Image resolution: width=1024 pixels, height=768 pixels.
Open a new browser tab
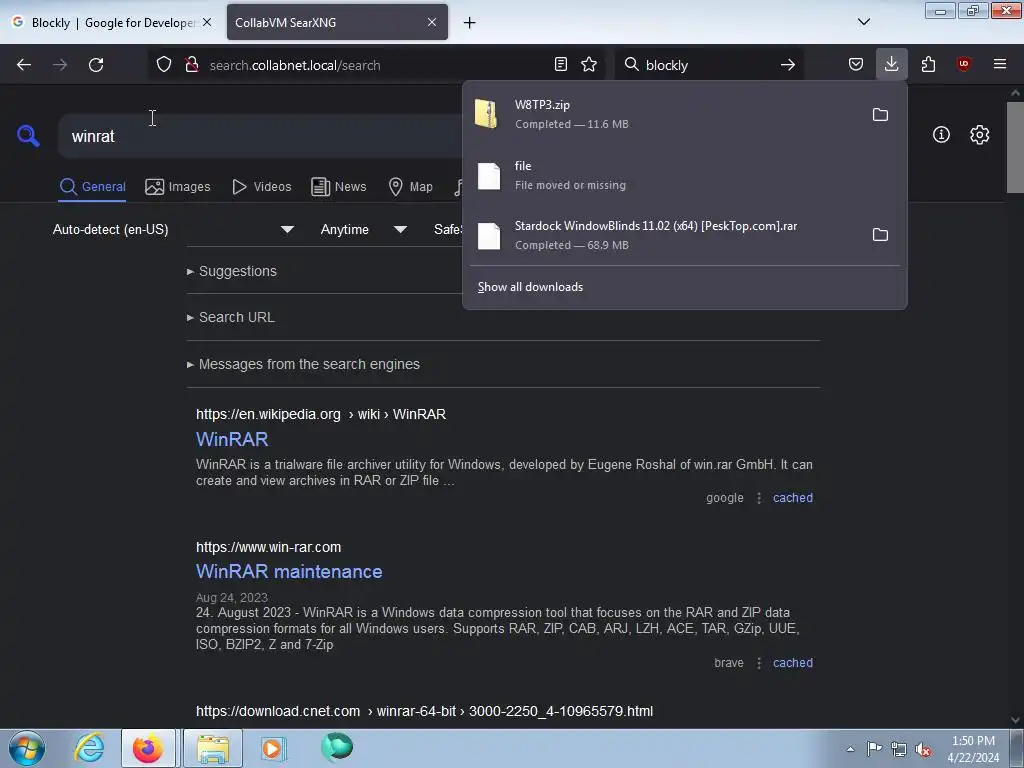(x=470, y=23)
